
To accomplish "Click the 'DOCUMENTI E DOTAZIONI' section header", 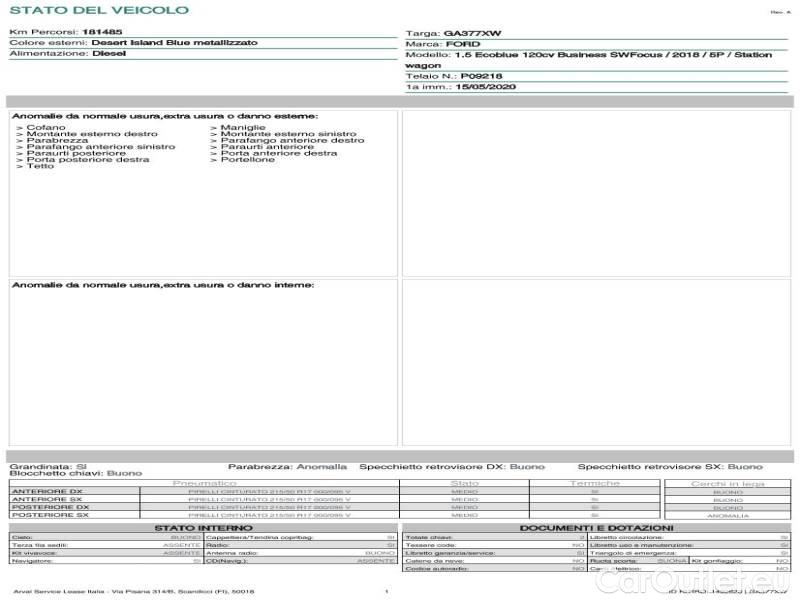I will click(596, 528).
